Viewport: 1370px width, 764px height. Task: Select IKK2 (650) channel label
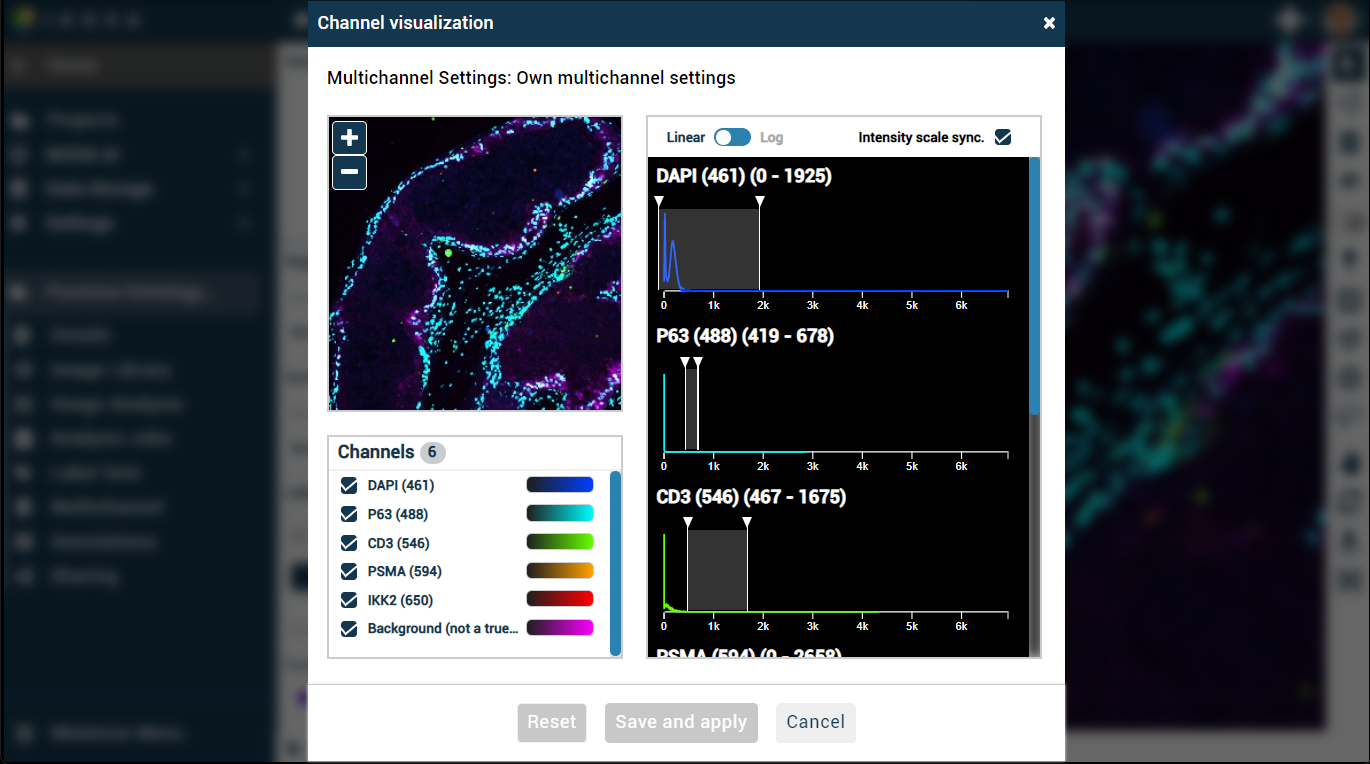(401, 600)
